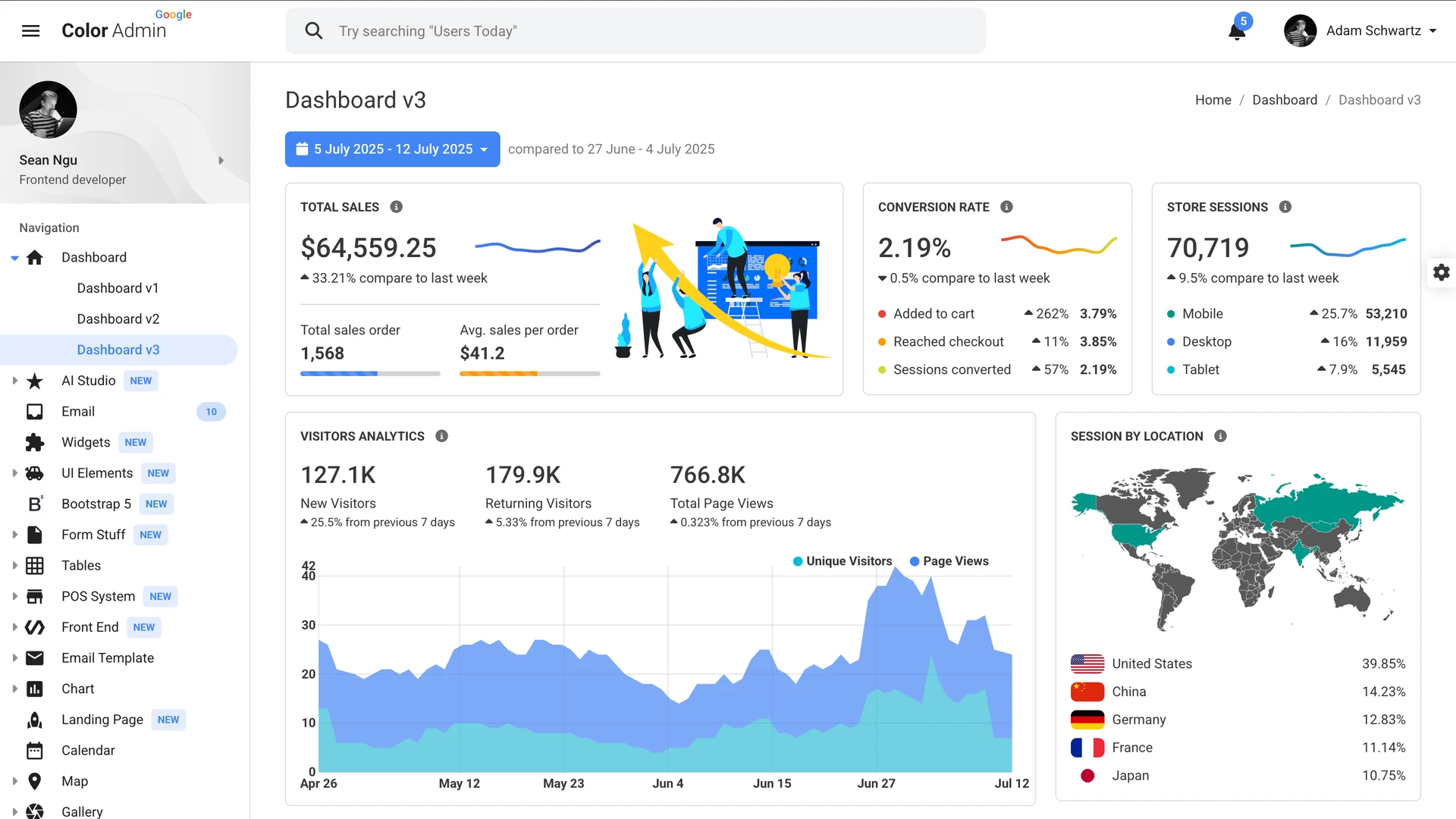1456x819 pixels.
Task: Click the AI Studio star icon
Action: click(34, 381)
